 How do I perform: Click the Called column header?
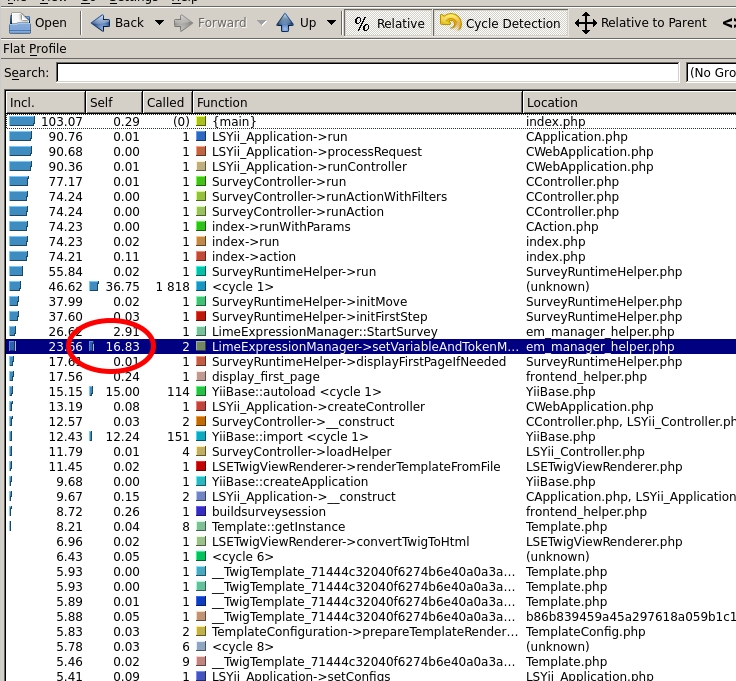[x=165, y=102]
